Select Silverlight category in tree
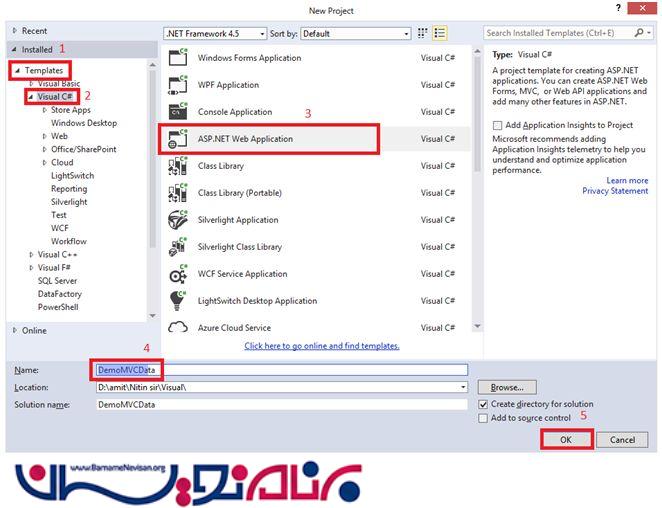 click(x=69, y=202)
